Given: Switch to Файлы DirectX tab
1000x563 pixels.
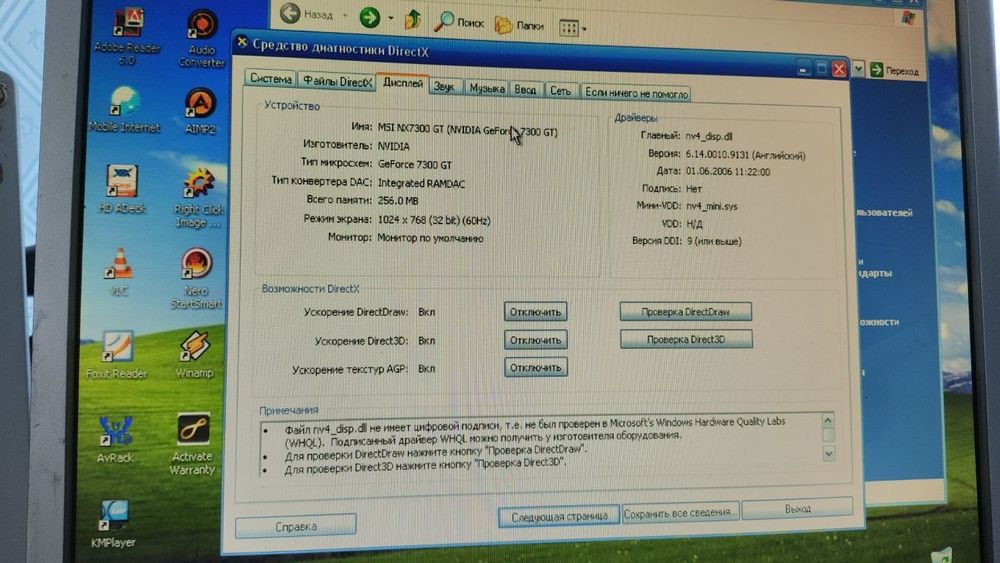Looking at the screenshot, I should pos(337,82).
